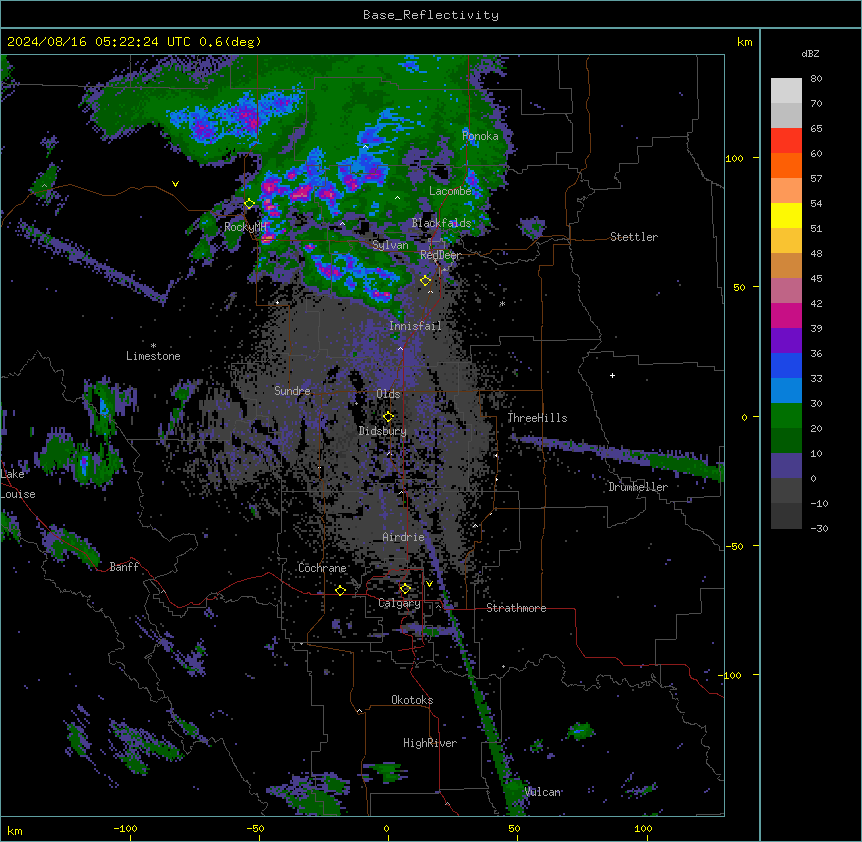Click the km unit label at top right
Image resolution: width=862 pixels, height=842 pixels.
coord(744,42)
